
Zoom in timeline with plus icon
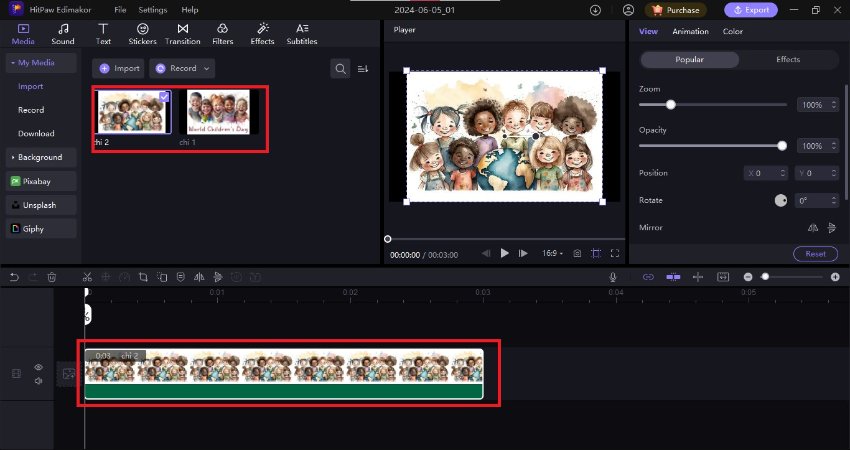[835, 277]
